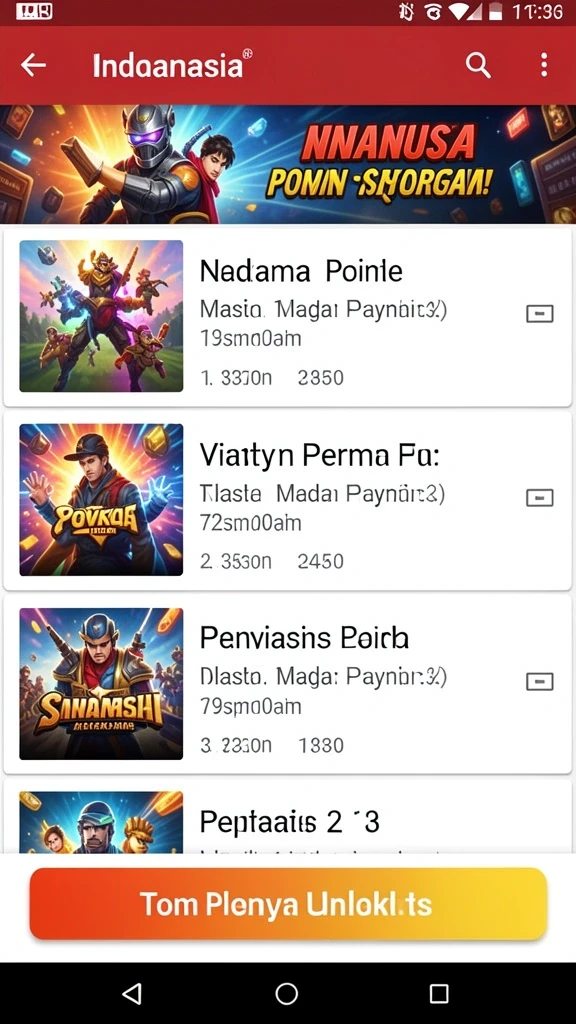Tap the promotional hero banner

pyautogui.click(x=288, y=165)
